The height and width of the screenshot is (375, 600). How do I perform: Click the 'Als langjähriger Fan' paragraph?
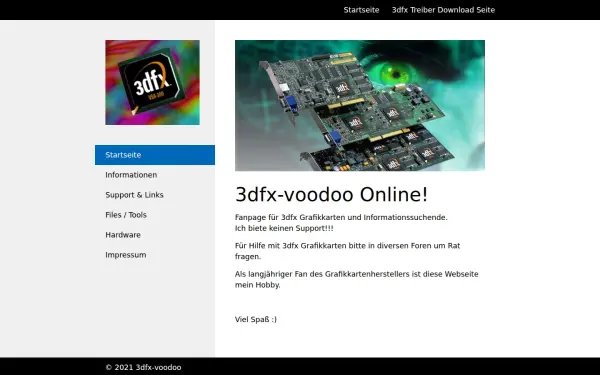[357, 279]
